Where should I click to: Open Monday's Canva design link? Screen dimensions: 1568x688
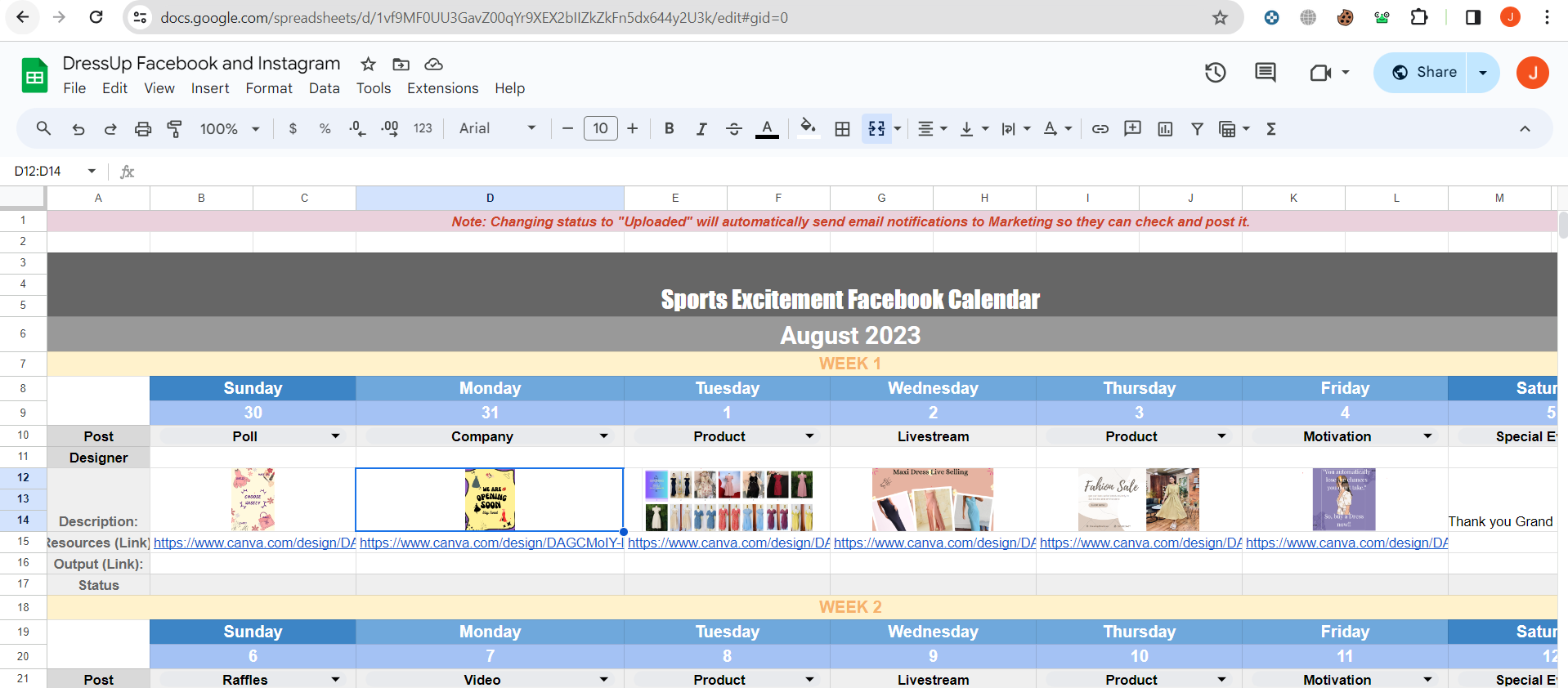(491, 543)
